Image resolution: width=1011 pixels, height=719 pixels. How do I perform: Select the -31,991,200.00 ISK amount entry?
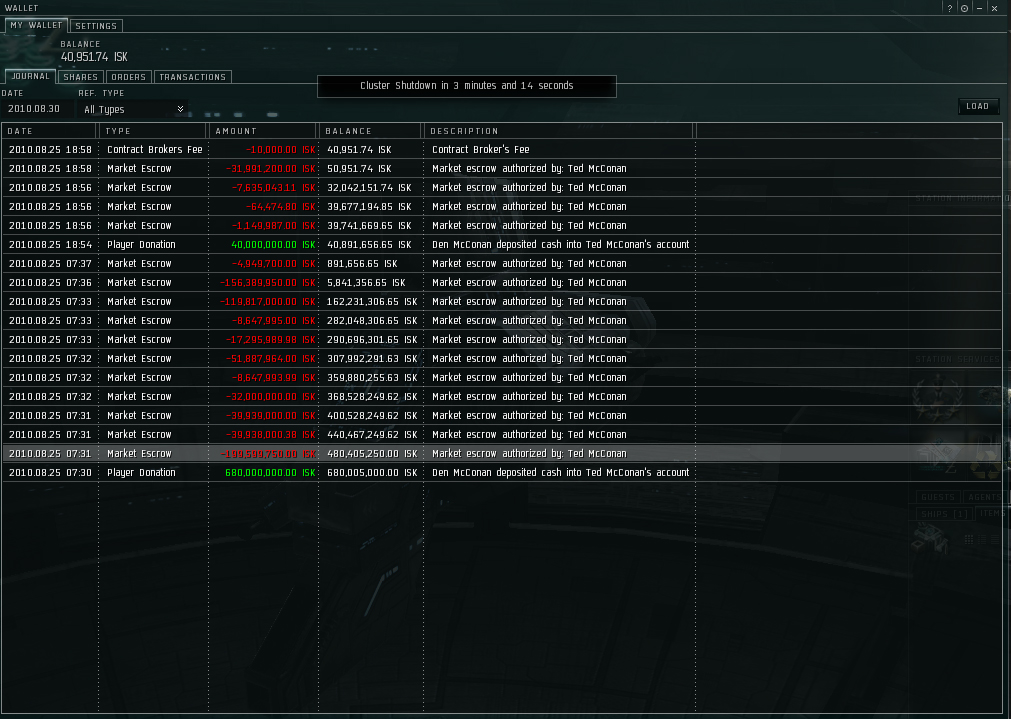click(271, 168)
